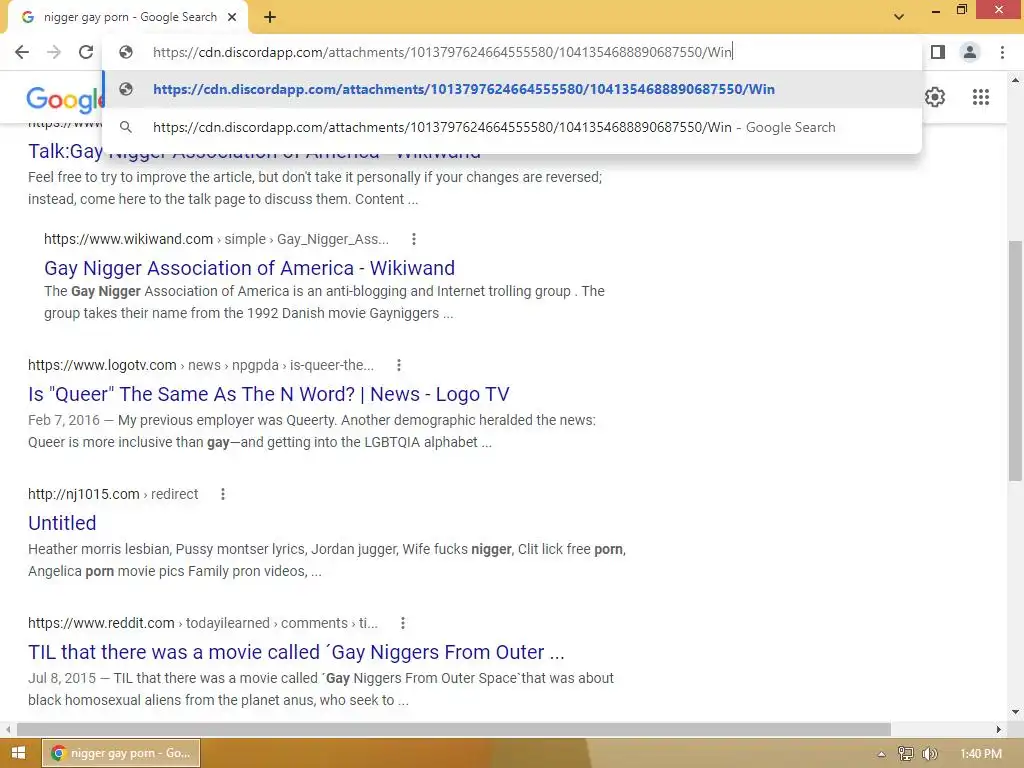Click the 'Feel free to try to improve' snippet
The height and width of the screenshot is (768, 1024).
(x=315, y=188)
